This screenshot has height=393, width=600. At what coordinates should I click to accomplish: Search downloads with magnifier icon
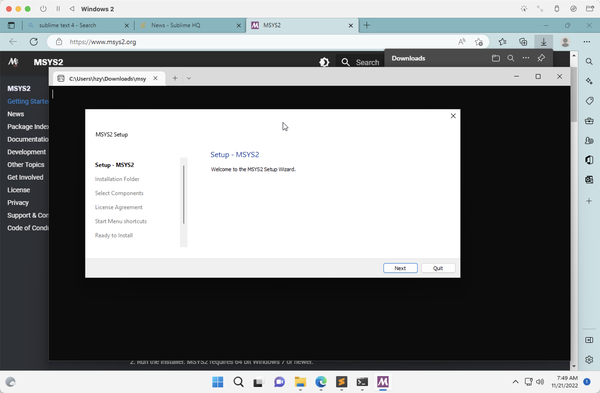(x=510, y=58)
